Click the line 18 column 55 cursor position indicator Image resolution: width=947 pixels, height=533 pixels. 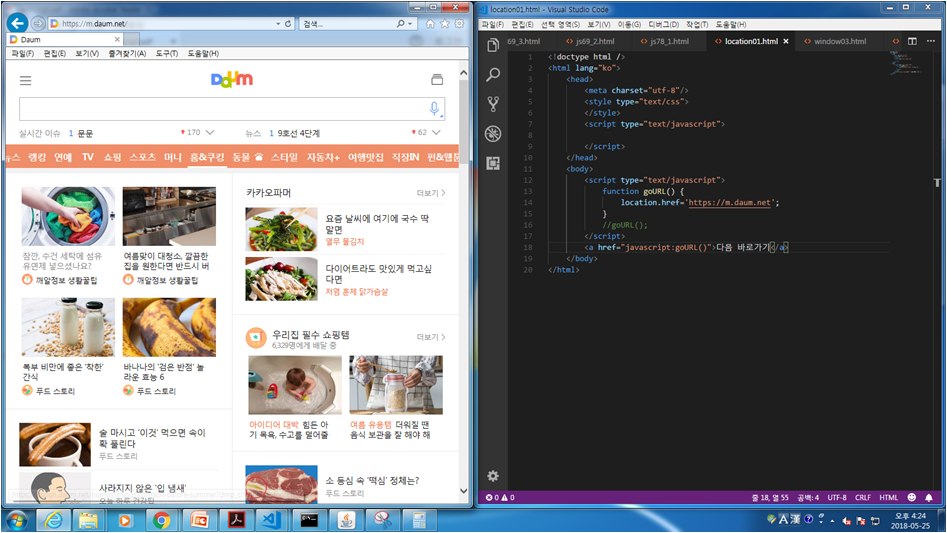point(769,497)
